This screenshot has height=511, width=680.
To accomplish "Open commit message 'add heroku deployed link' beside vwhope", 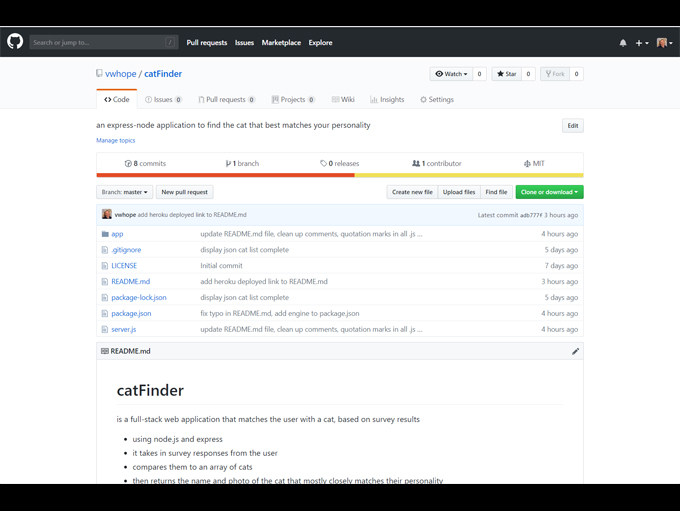I will [192, 215].
